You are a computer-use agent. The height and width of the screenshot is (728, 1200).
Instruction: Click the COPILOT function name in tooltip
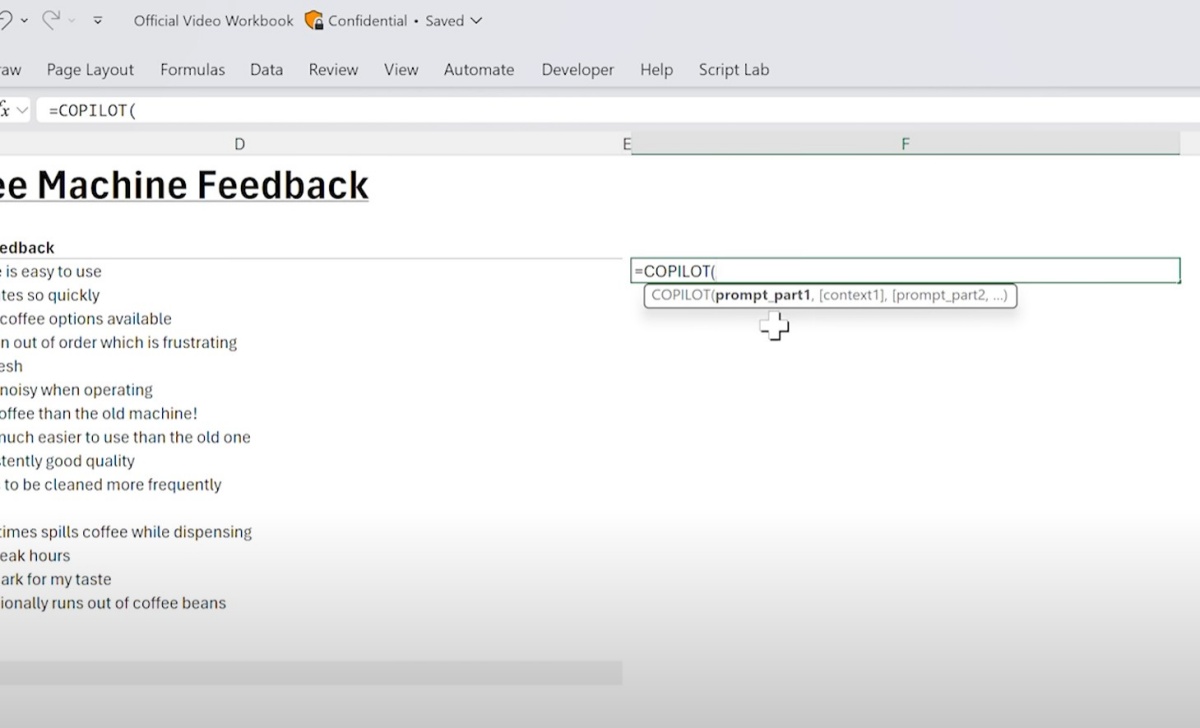point(680,295)
